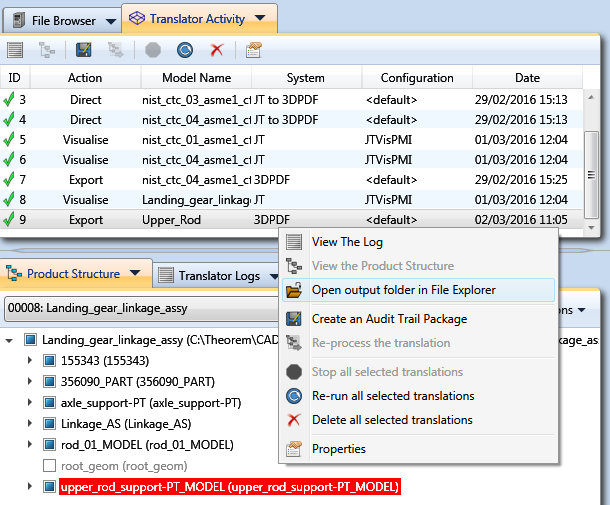Click the properties toolbar icon
Viewport: 610px width, 505px height.
point(254,50)
